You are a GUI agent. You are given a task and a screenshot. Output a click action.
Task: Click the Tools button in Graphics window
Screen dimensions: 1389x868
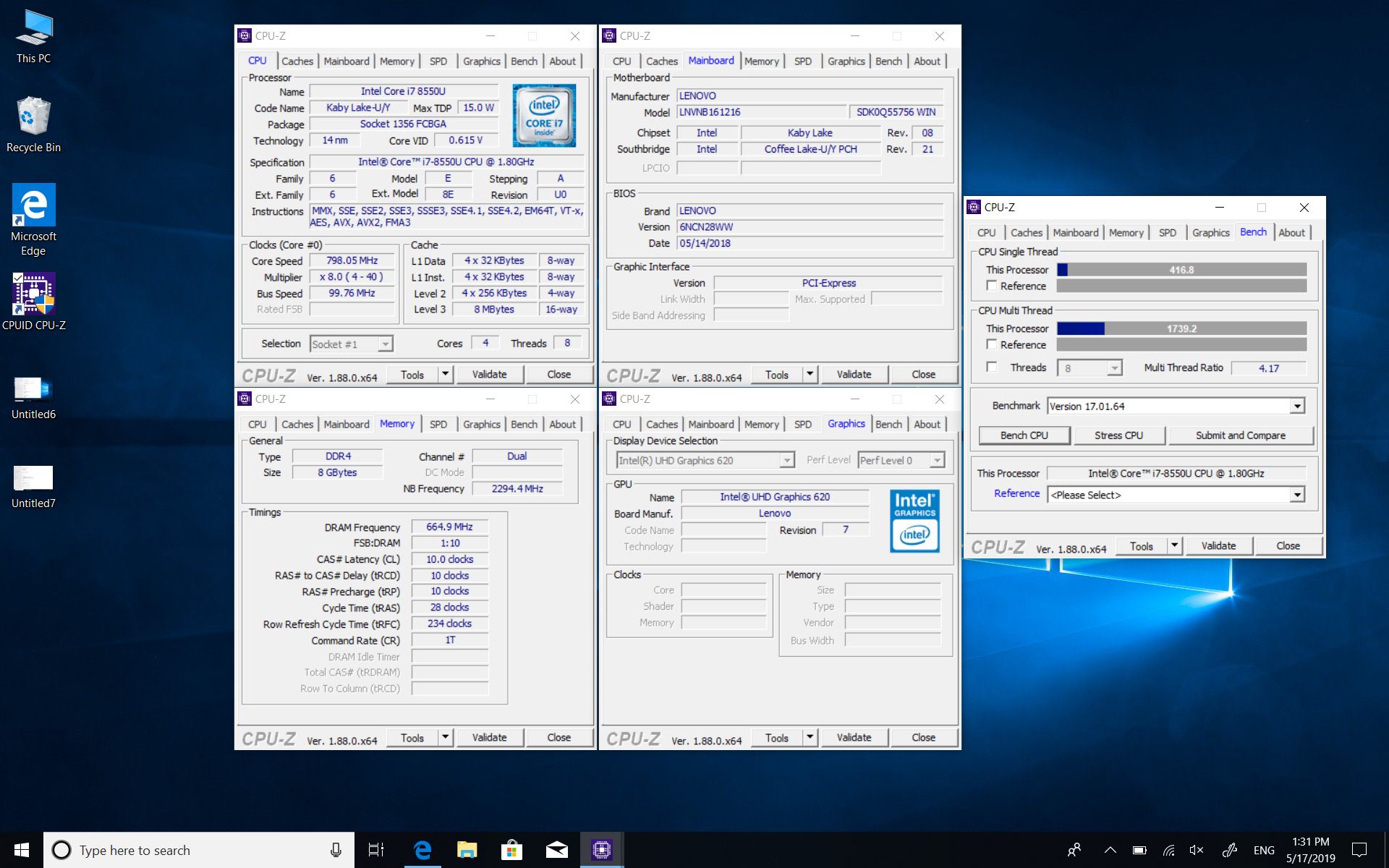777,737
